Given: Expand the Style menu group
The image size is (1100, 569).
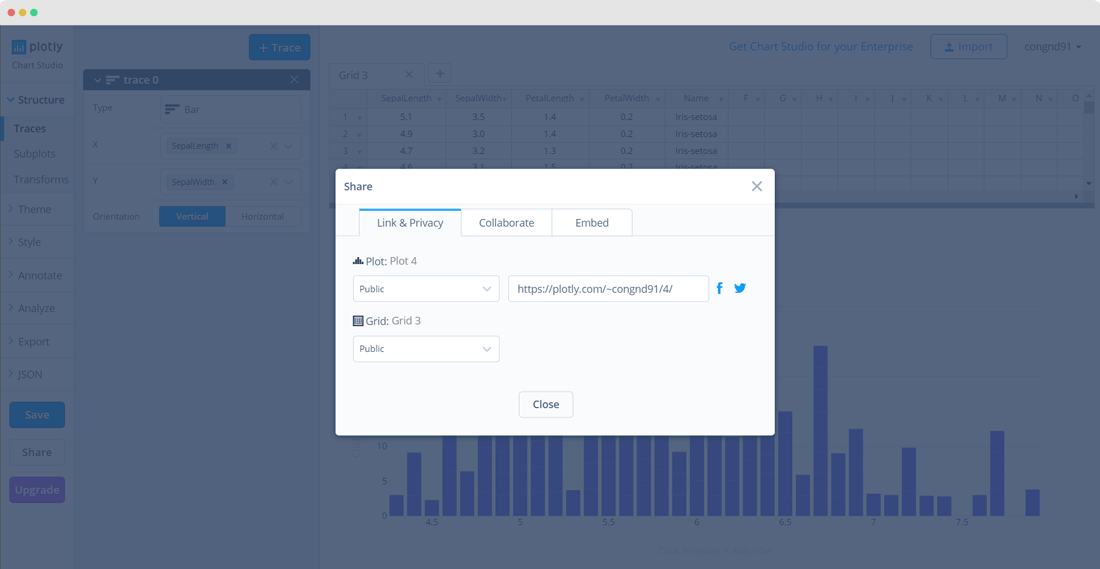Looking at the screenshot, I should click(36, 242).
